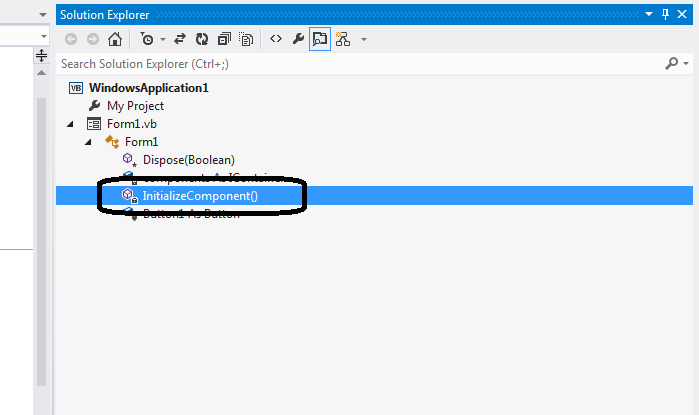Select the My Project node
The width and height of the screenshot is (699, 415).
(135, 106)
